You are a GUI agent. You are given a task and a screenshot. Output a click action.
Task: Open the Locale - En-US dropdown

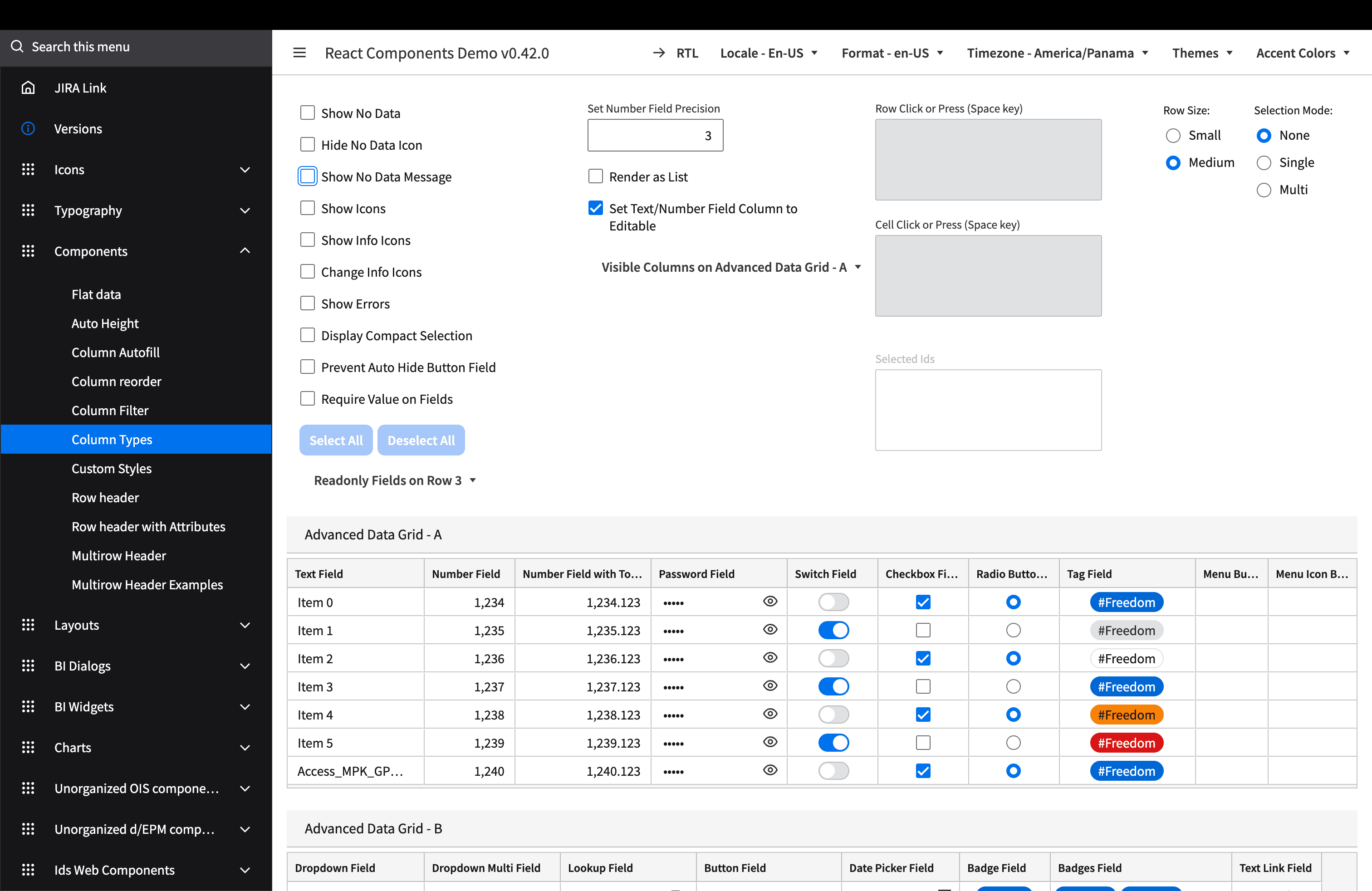coord(769,53)
